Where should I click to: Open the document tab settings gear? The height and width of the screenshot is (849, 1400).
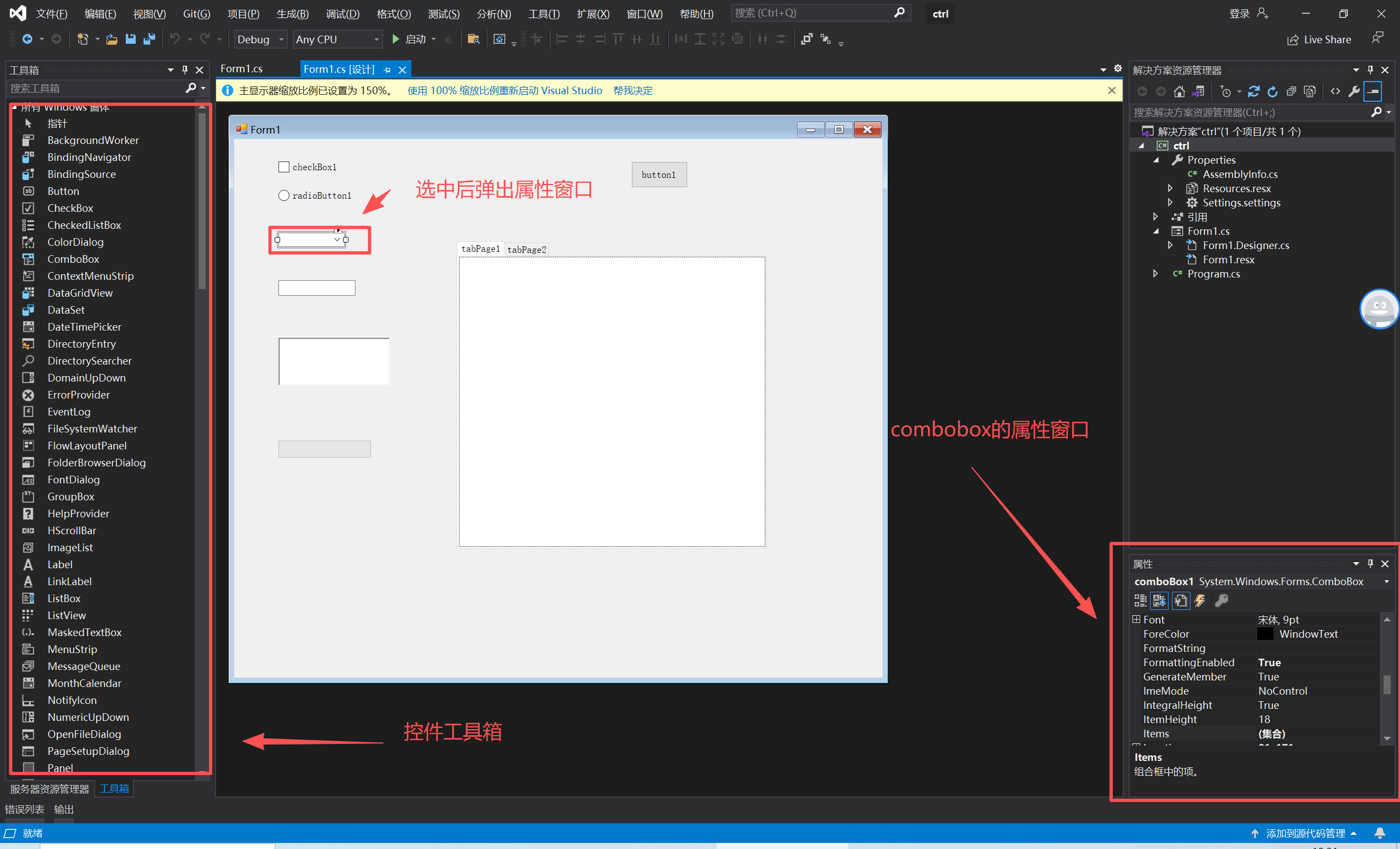tap(1118, 68)
